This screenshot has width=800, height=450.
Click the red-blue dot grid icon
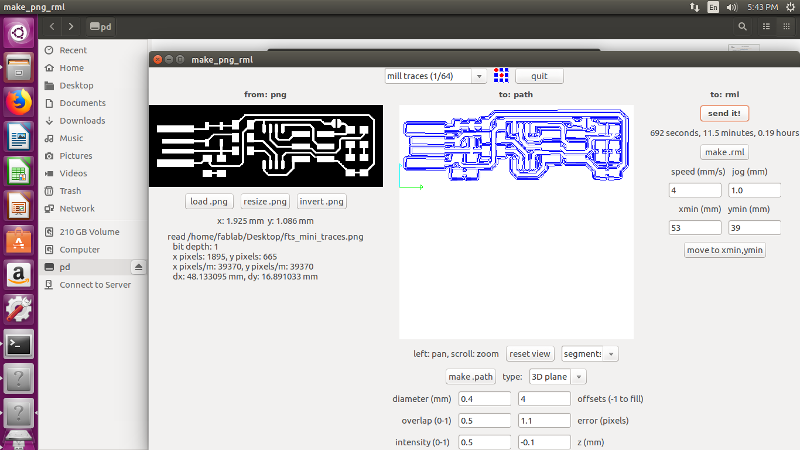(501, 76)
